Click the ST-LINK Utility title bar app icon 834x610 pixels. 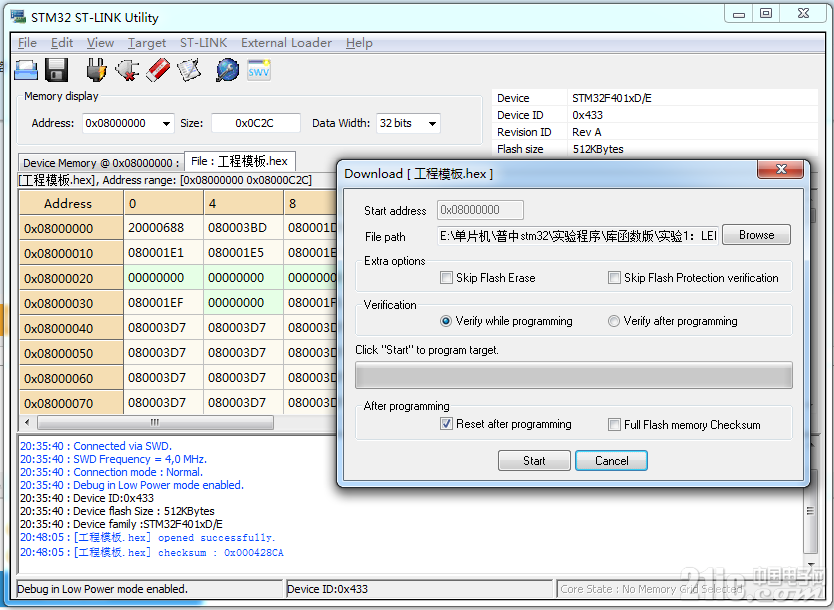click(18, 16)
